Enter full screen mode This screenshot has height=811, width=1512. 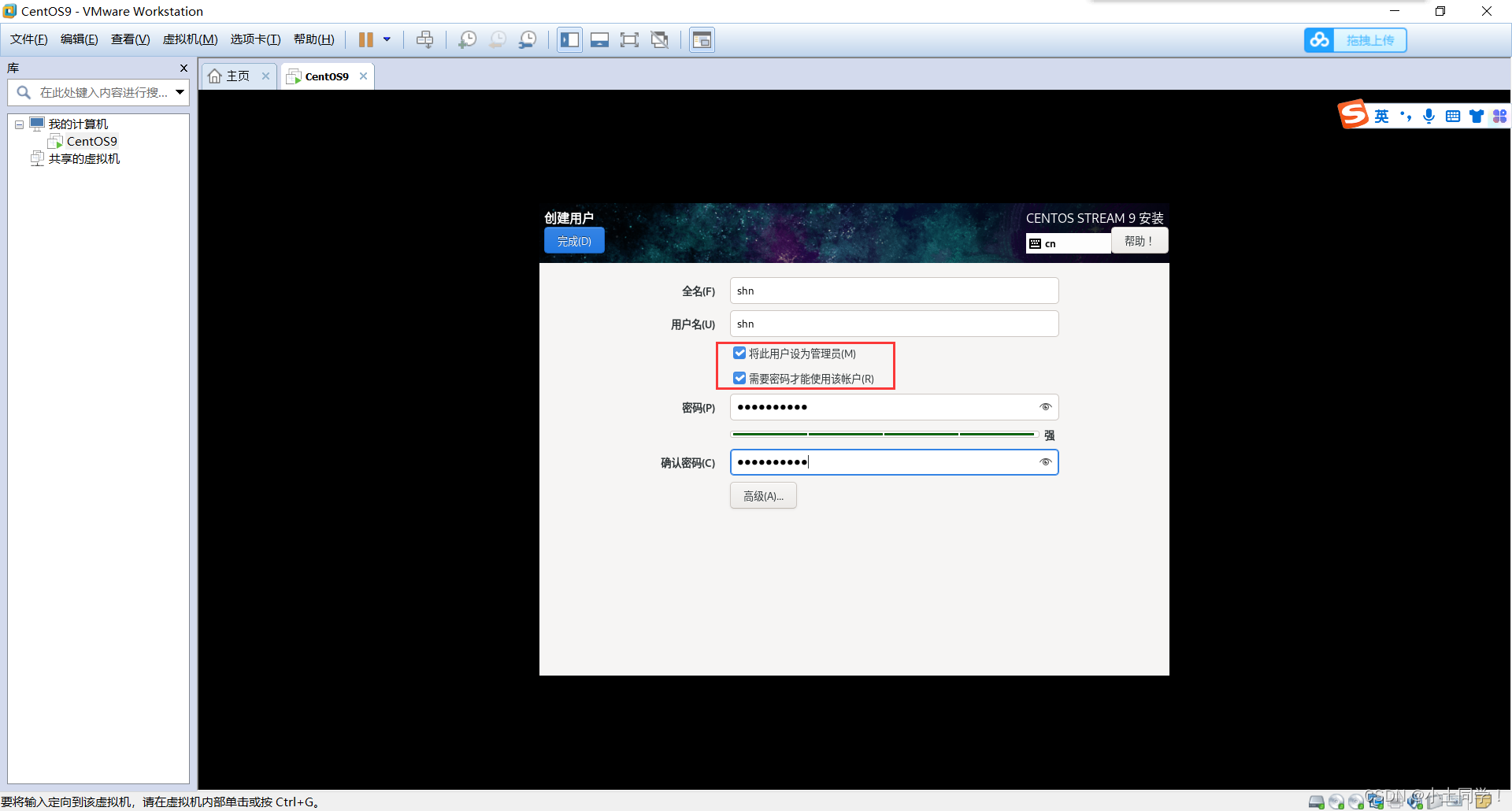pyautogui.click(x=629, y=40)
